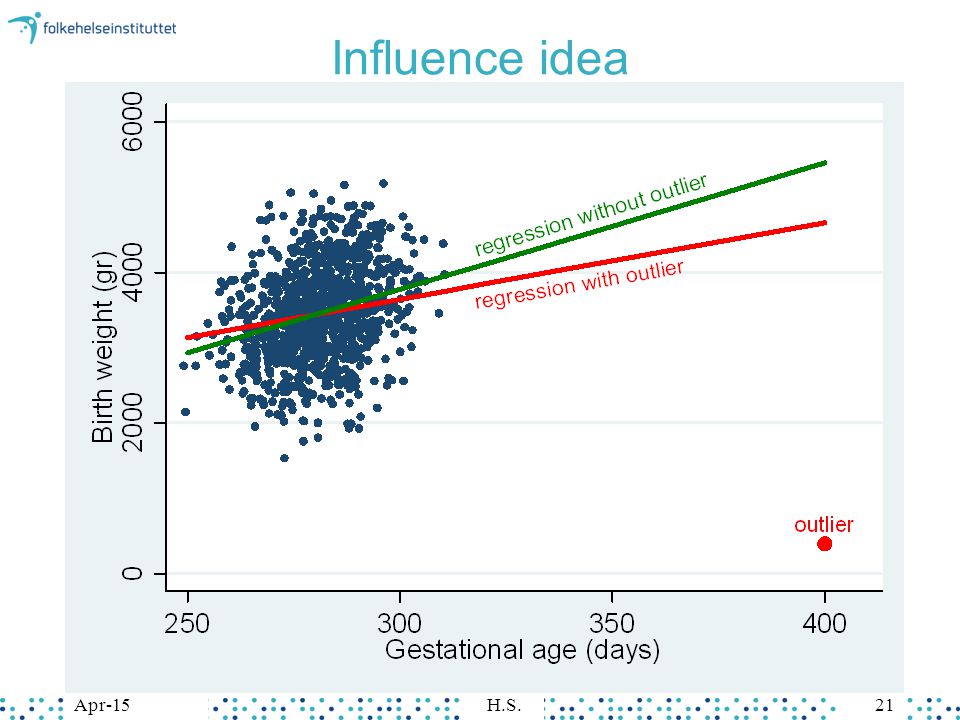The image size is (960, 720).
Task: Click the H.S. author initials footer
Action: click(504, 705)
